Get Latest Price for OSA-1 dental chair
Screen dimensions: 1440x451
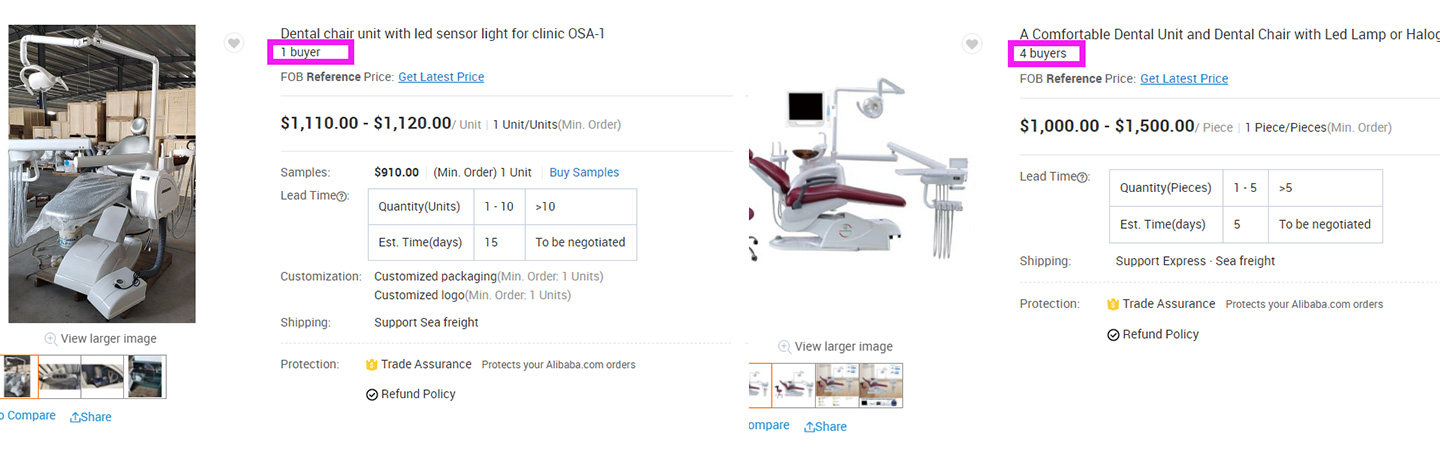pos(441,77)
